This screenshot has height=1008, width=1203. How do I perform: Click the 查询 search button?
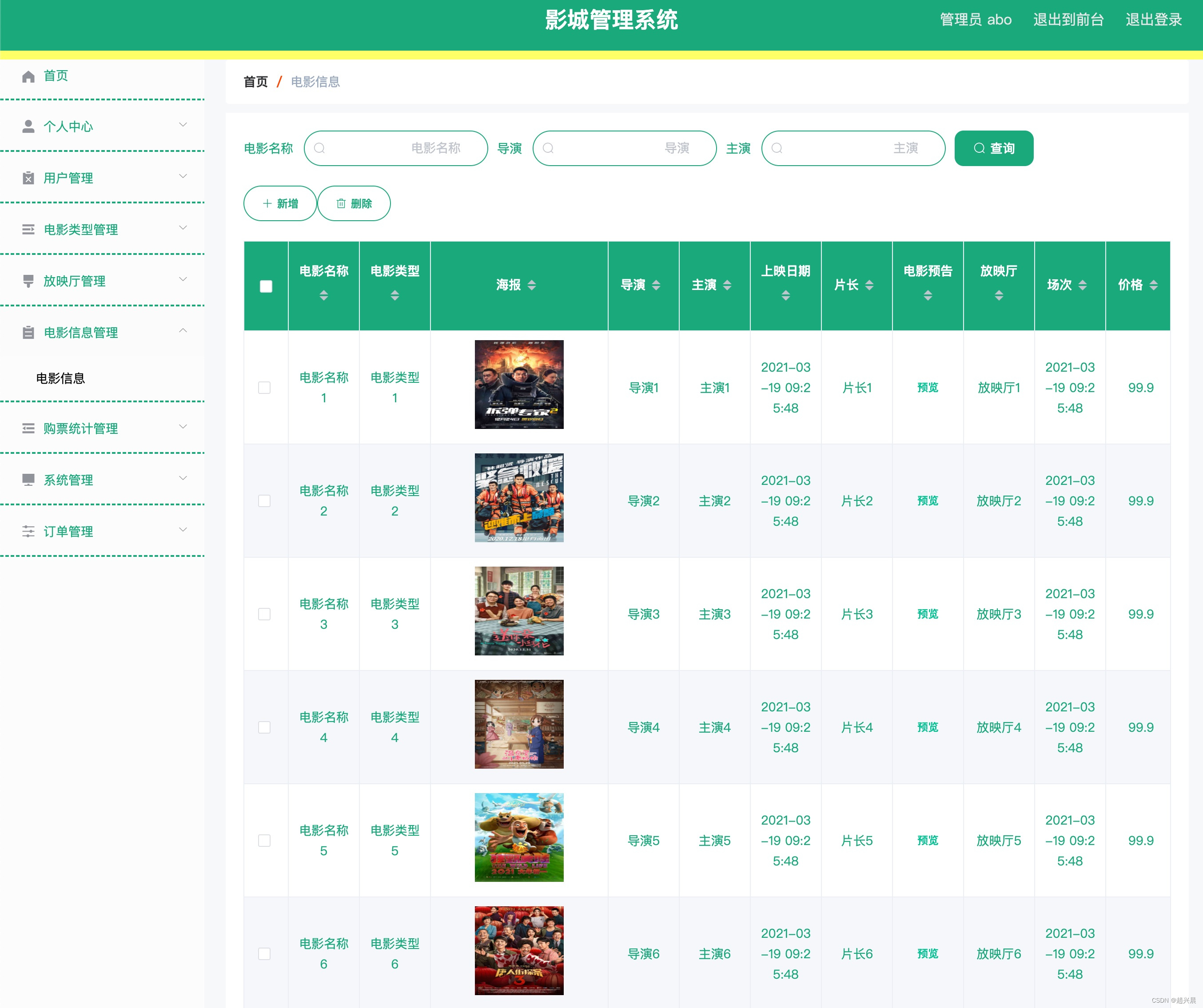[994, 148]
